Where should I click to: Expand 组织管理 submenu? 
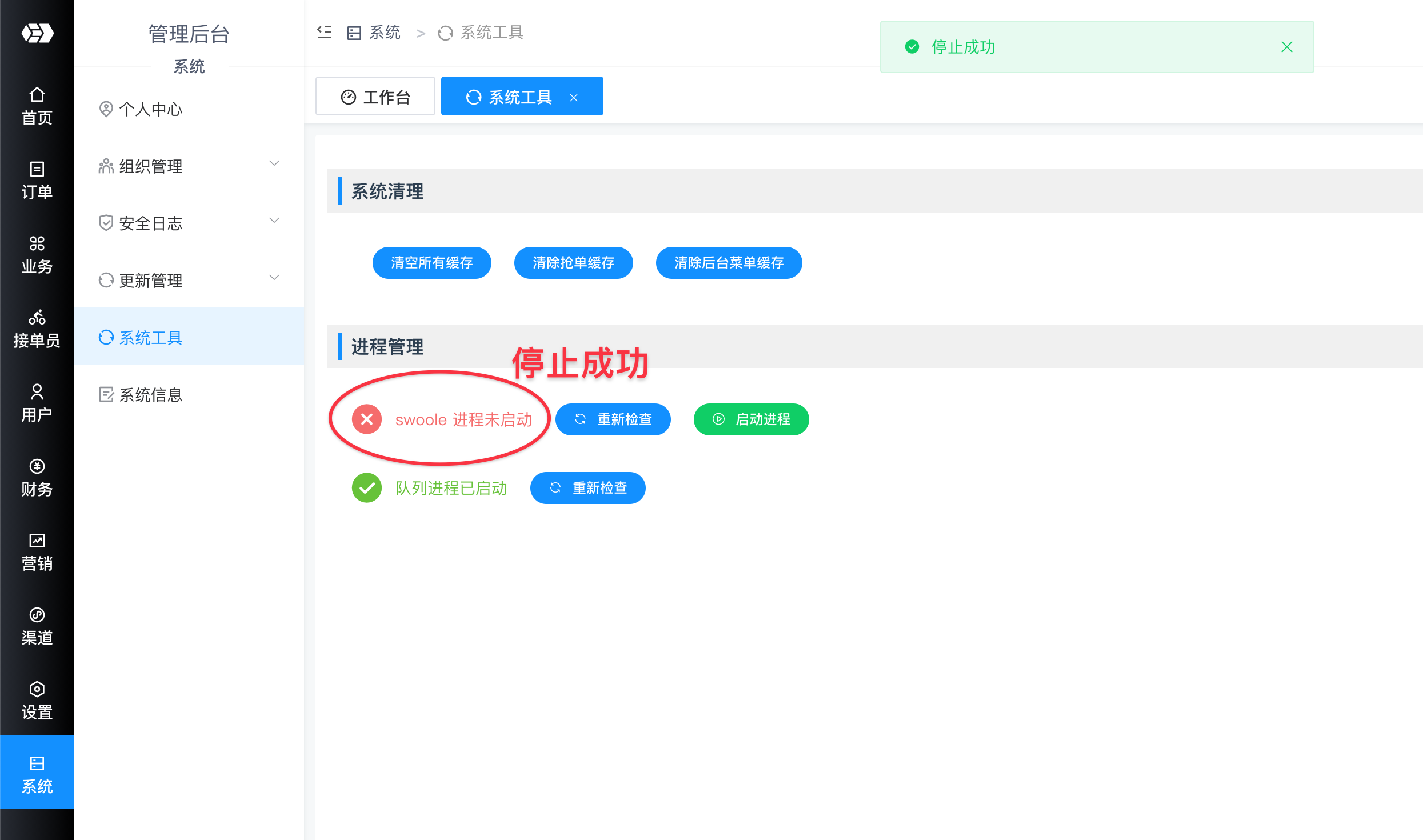189,166
